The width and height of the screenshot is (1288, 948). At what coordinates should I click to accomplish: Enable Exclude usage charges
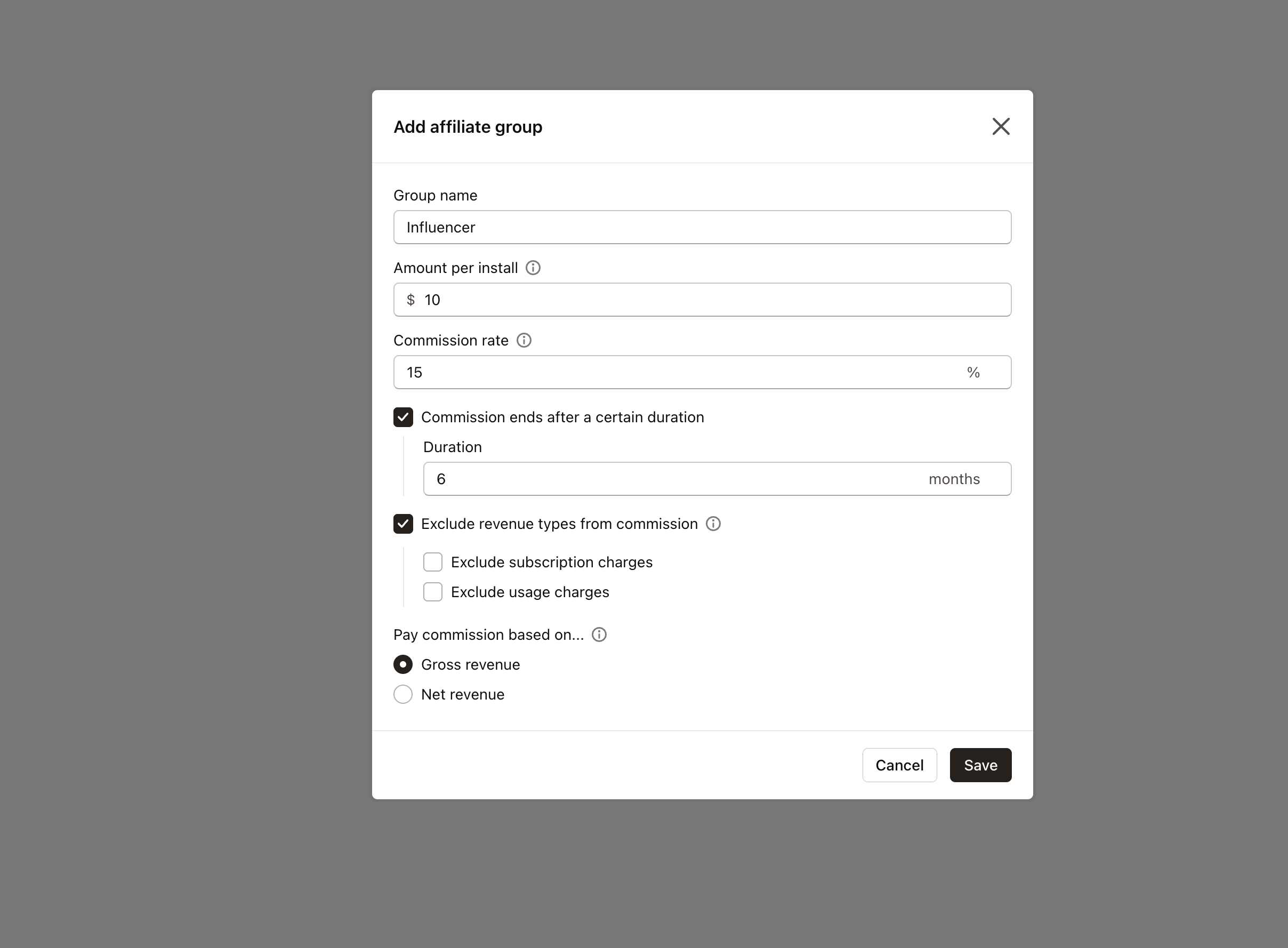tap(432, 592)
